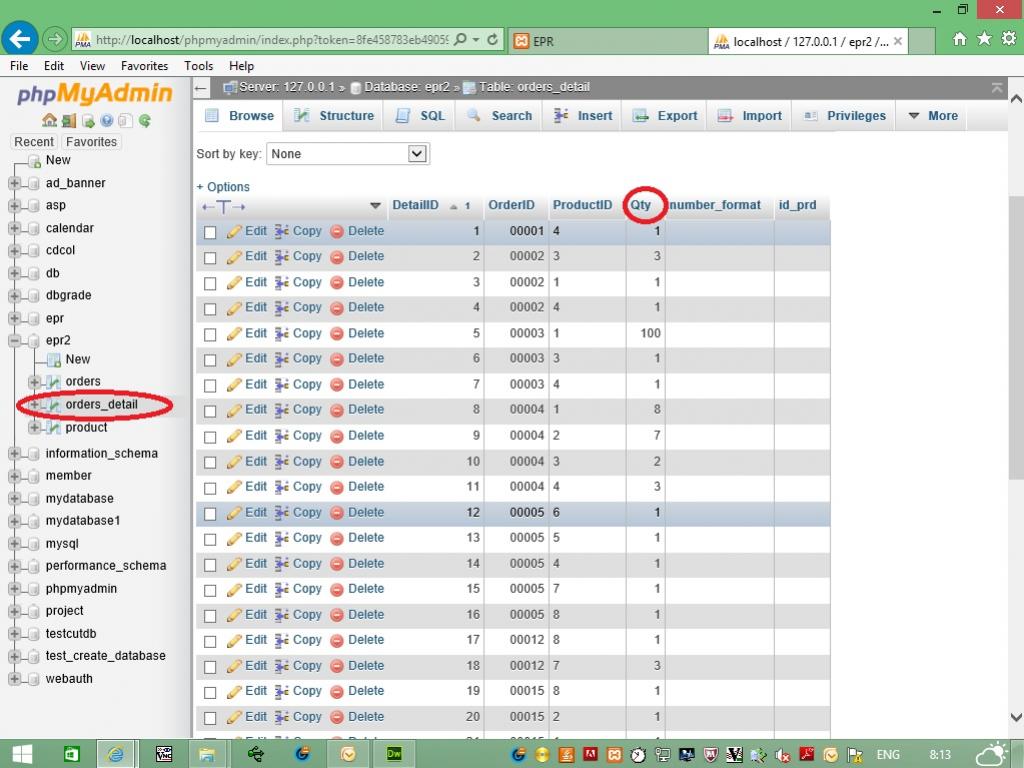
Task: Click the red Delete icon for DetailID 10
Action: (337, 462)
